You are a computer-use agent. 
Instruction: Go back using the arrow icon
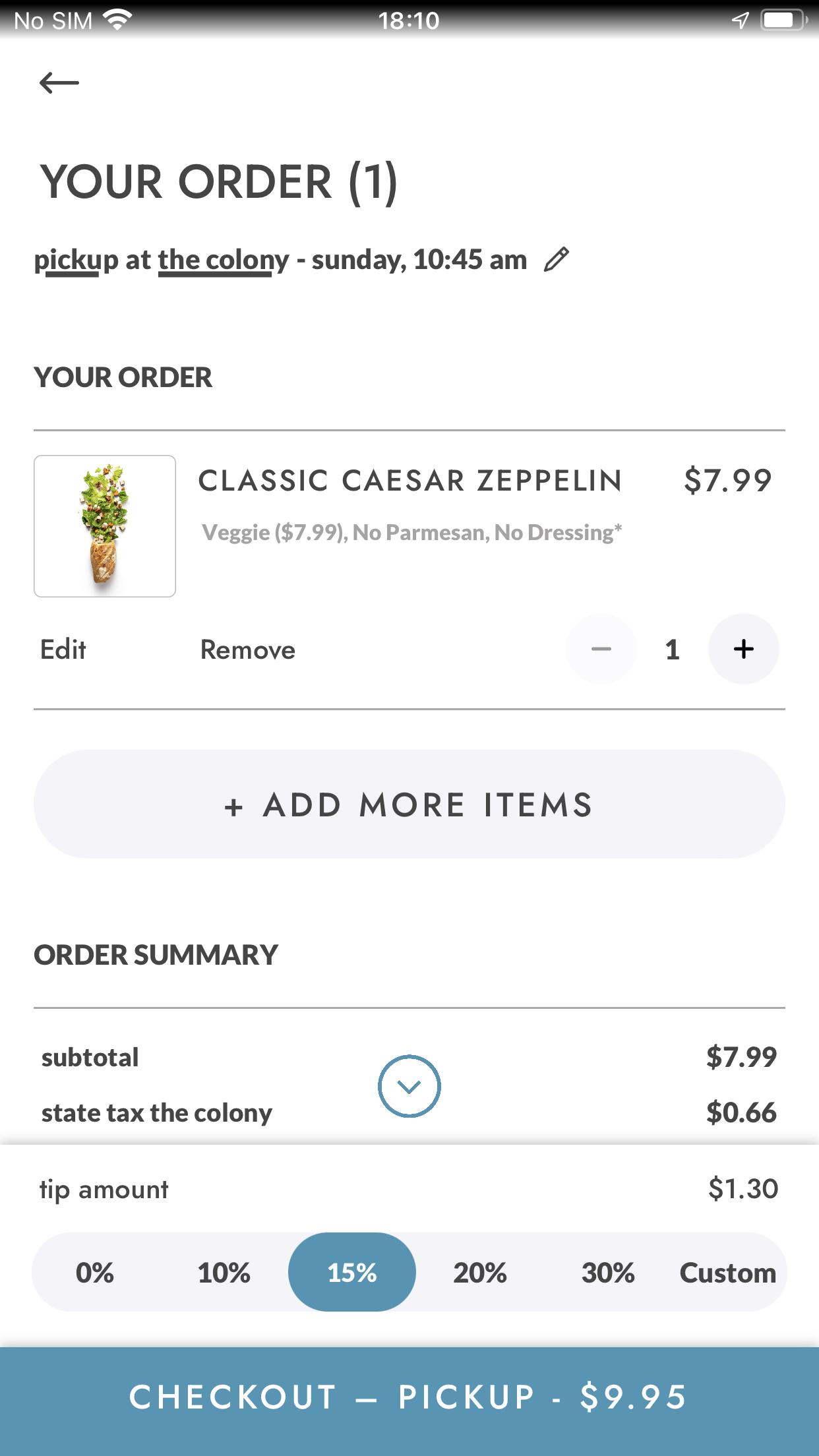[x=59, y=83]
